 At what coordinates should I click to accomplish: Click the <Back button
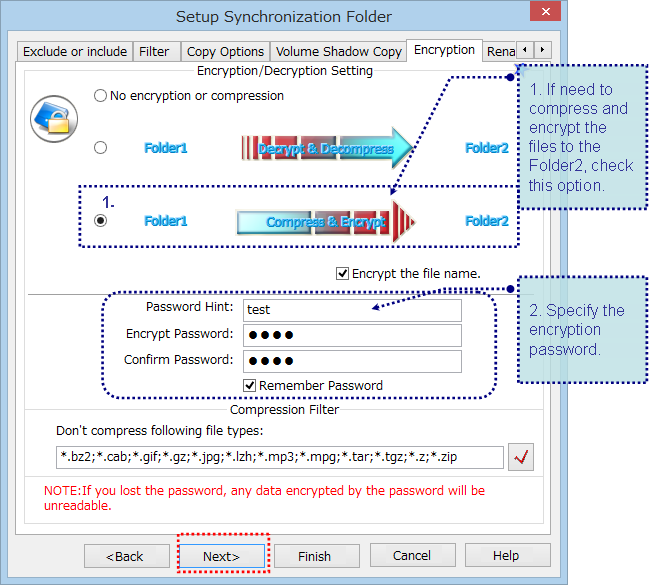[127, 556]
